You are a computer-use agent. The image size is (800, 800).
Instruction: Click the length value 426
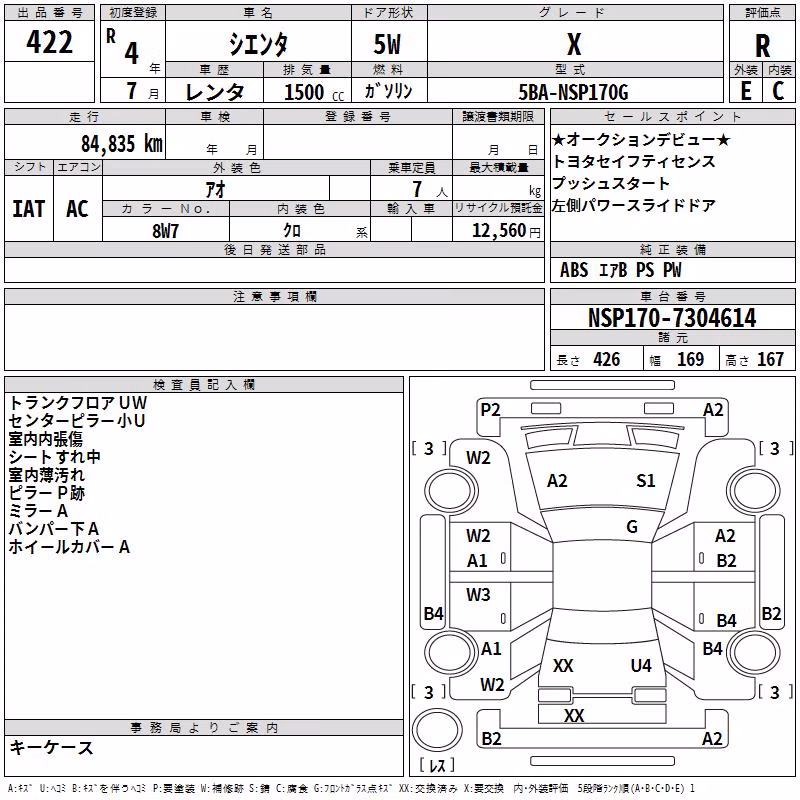[607, 360]
